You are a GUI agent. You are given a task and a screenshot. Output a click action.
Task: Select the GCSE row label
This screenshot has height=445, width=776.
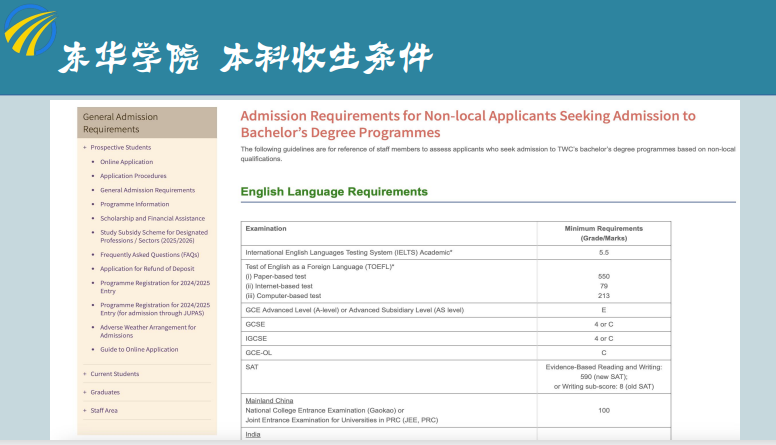tap(255, 324)
